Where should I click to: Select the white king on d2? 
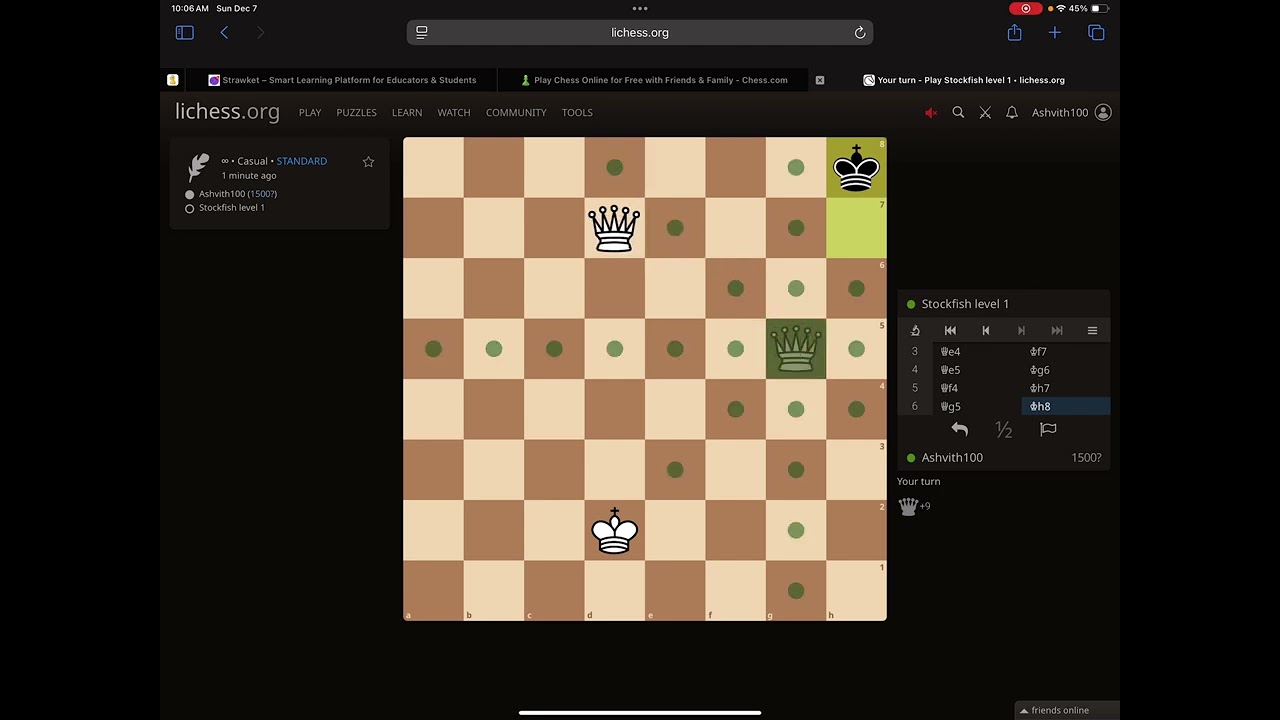(x=614, y=530)
